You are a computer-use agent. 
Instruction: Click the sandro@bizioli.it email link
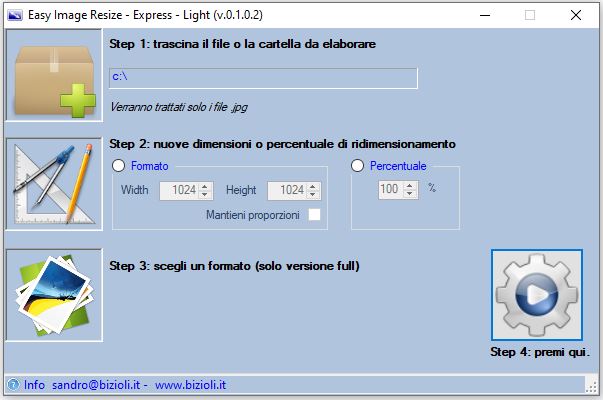(96, 385)
